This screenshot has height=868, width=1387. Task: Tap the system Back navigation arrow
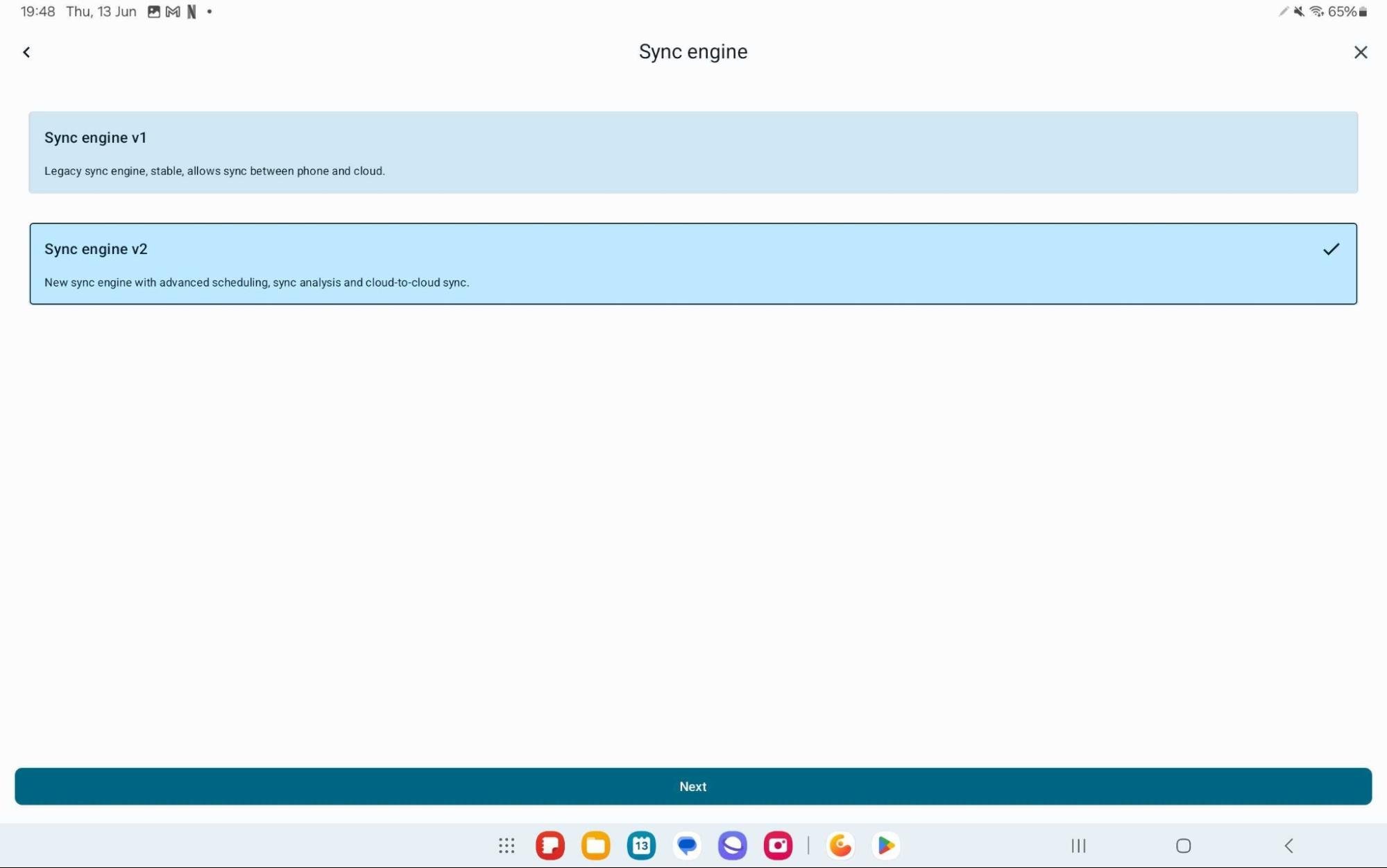tap(1288, 845)
